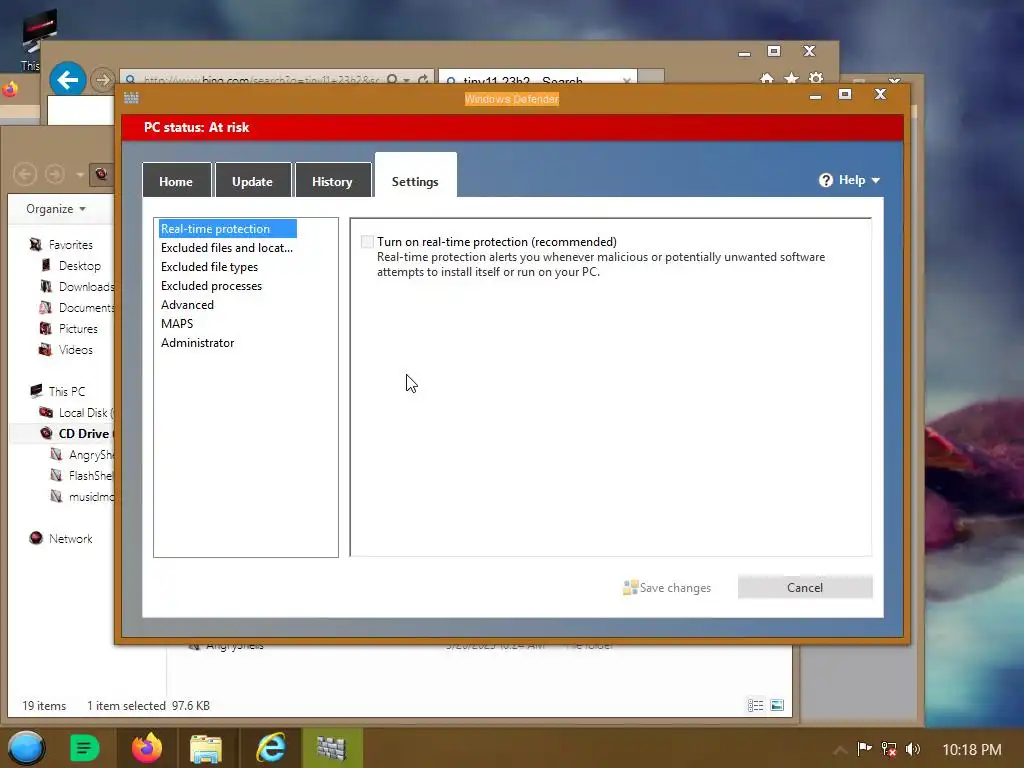Open Advanced settings category
The width and height of the screenshot is (1024, 768).
[187, 304]
